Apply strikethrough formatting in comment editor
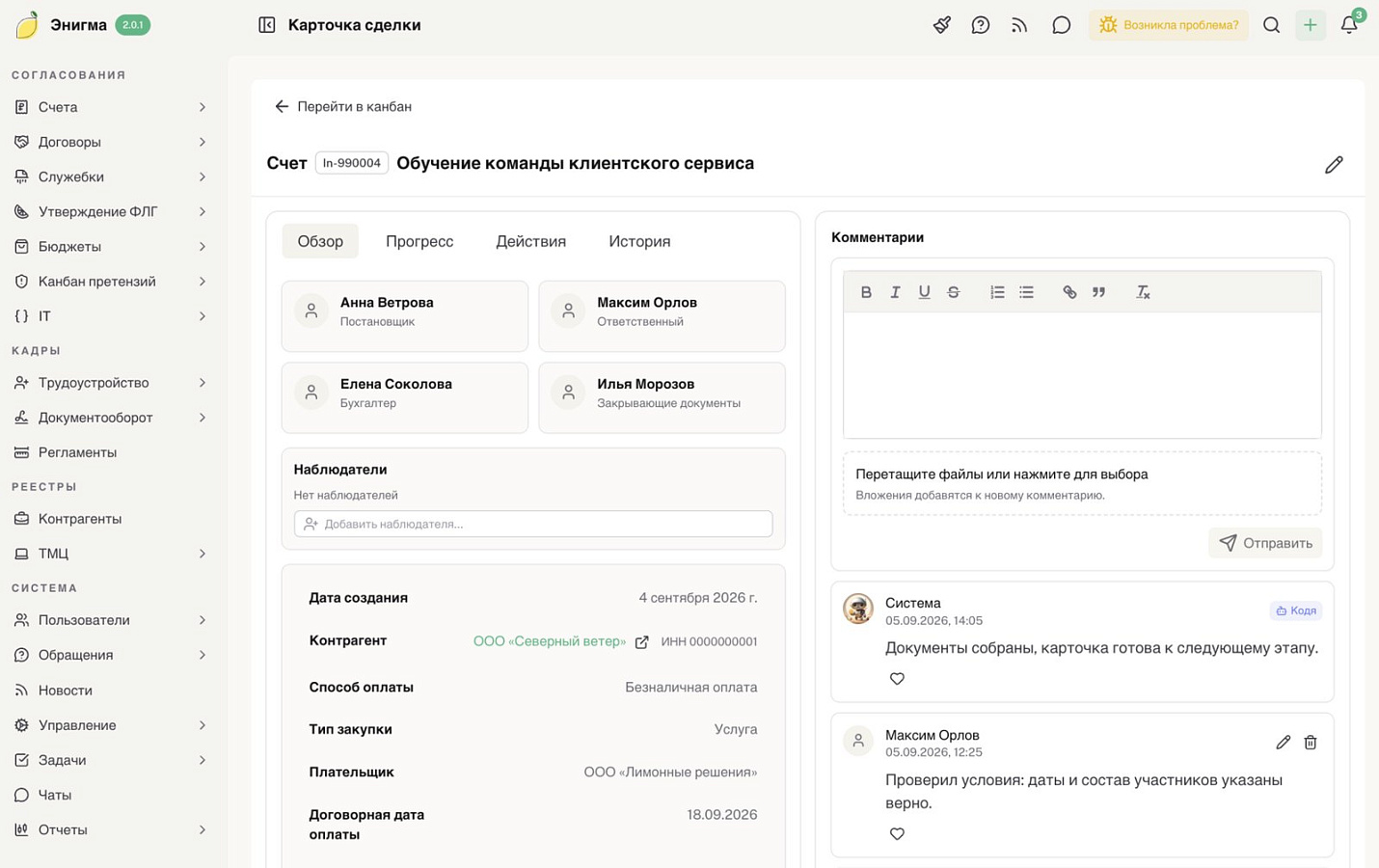 pos(953,292)
